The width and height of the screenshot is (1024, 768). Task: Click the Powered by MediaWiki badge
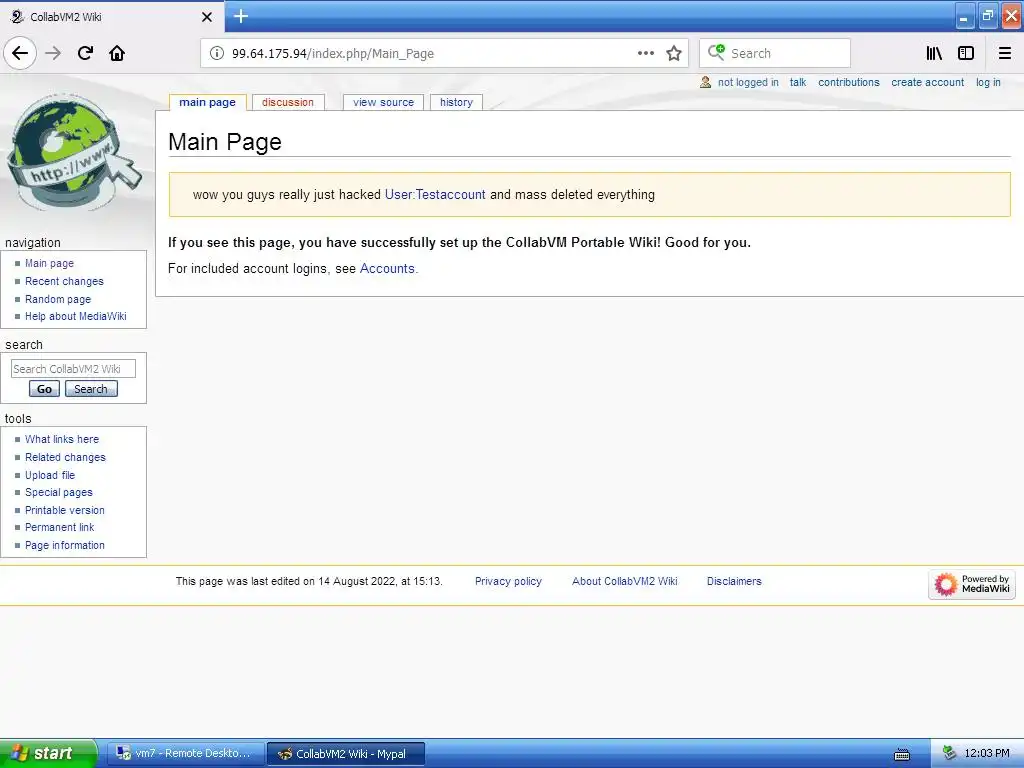click(x=972, y=584)
